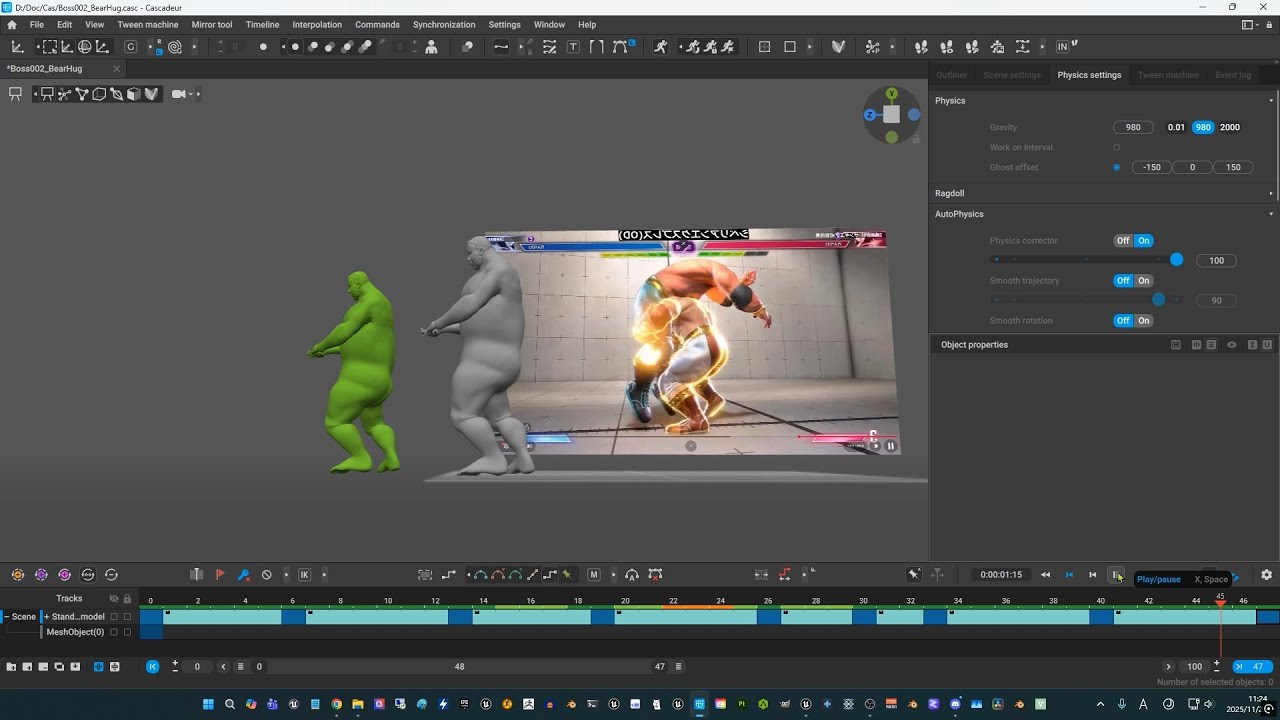Click the M button on timeline toolbar
This screenshot has height=720, width=1280.
coord(594,575)
